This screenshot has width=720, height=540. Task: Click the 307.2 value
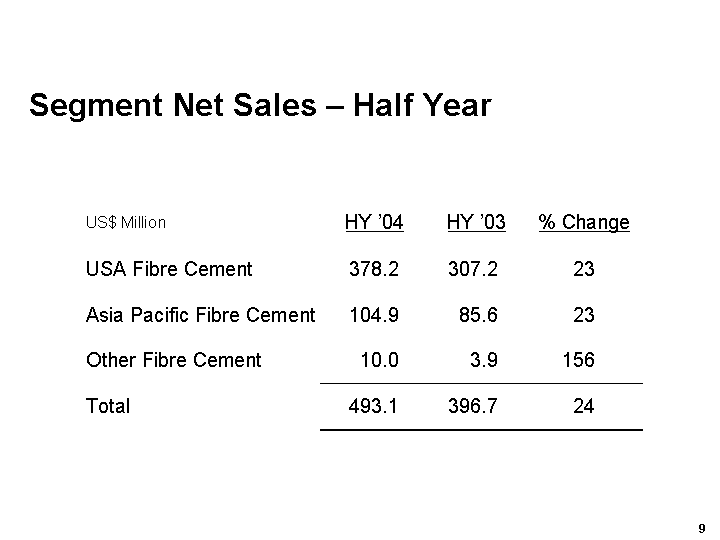pos(472,269)
